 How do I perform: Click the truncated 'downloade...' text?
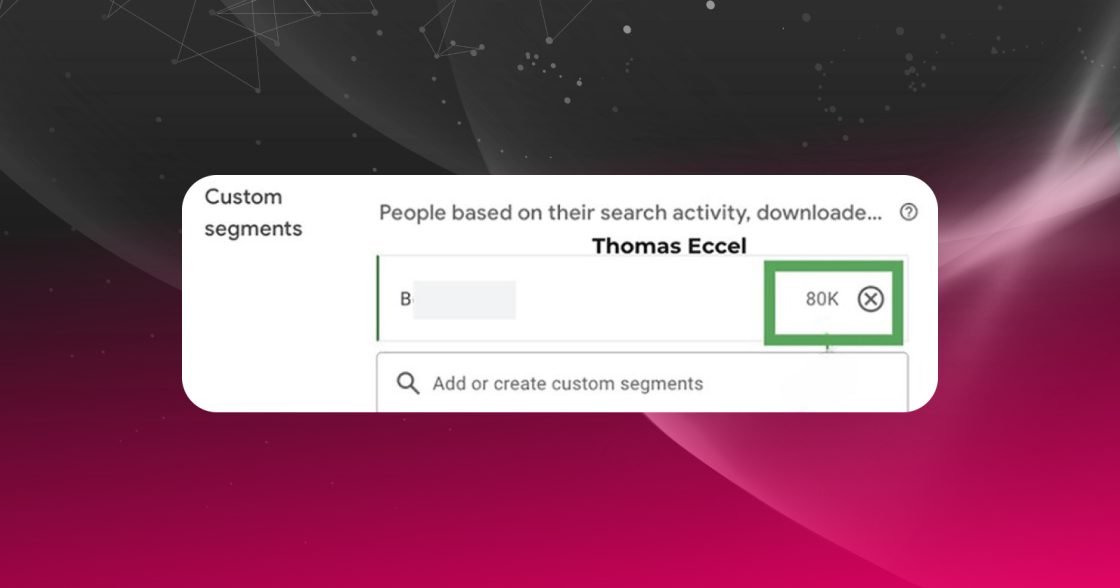click(819, 213)
